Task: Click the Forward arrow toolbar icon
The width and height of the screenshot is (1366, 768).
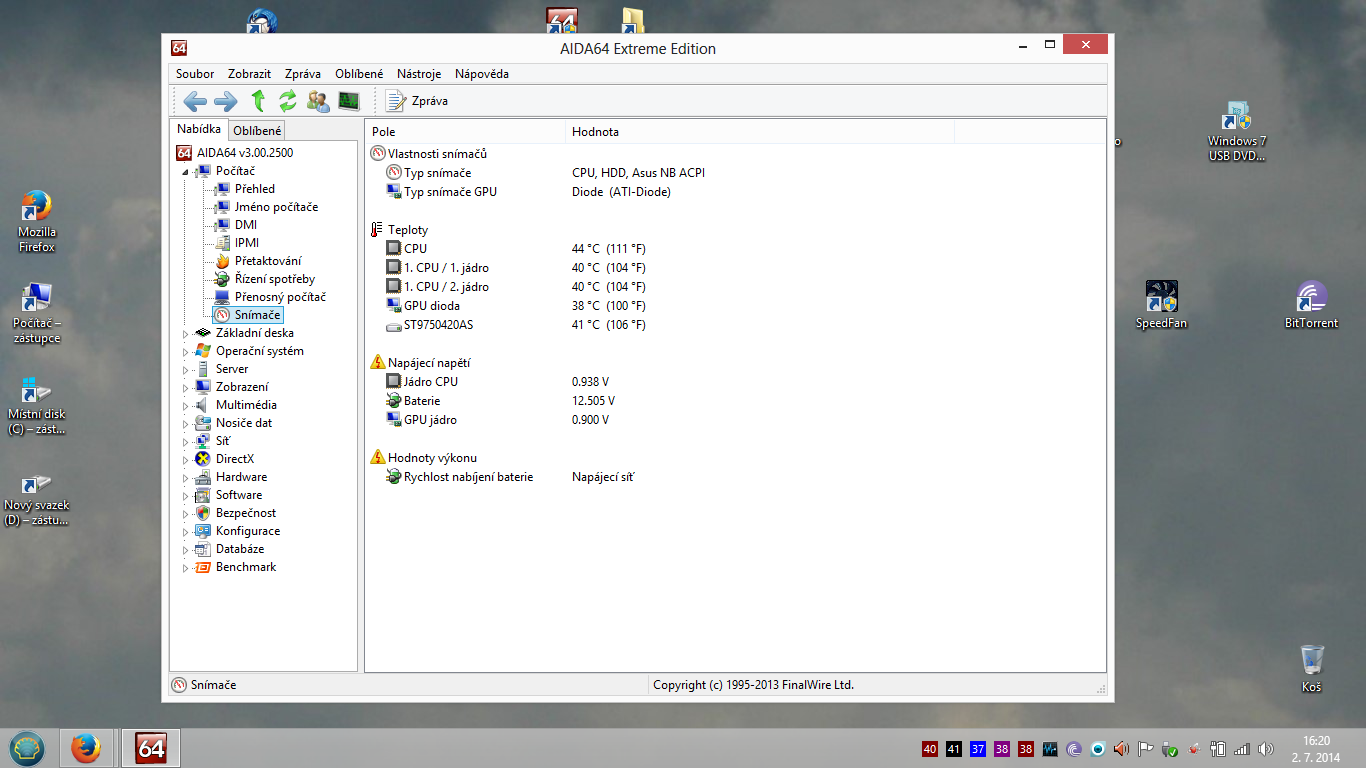Action: click(226, 101)
